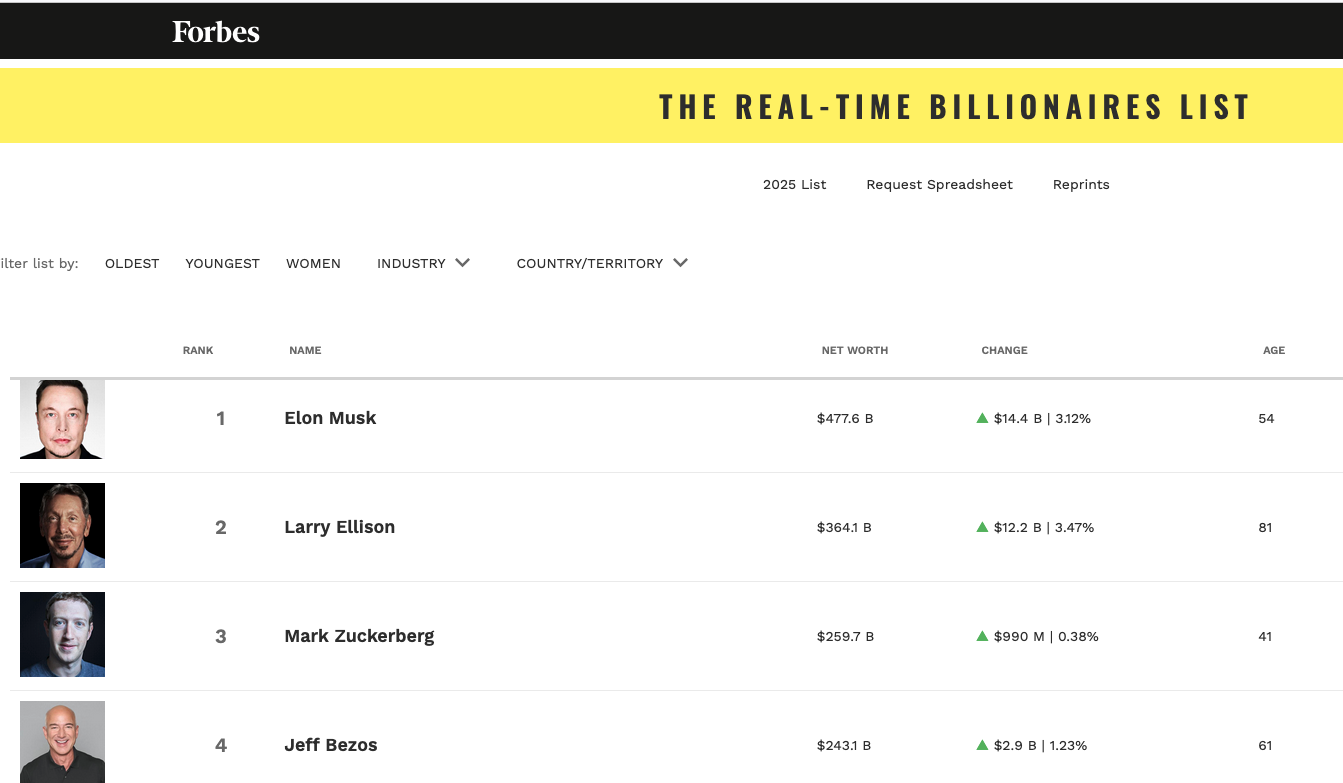
Task: Click the green arrow beside Larry Ellison's change
Action: 982,527
